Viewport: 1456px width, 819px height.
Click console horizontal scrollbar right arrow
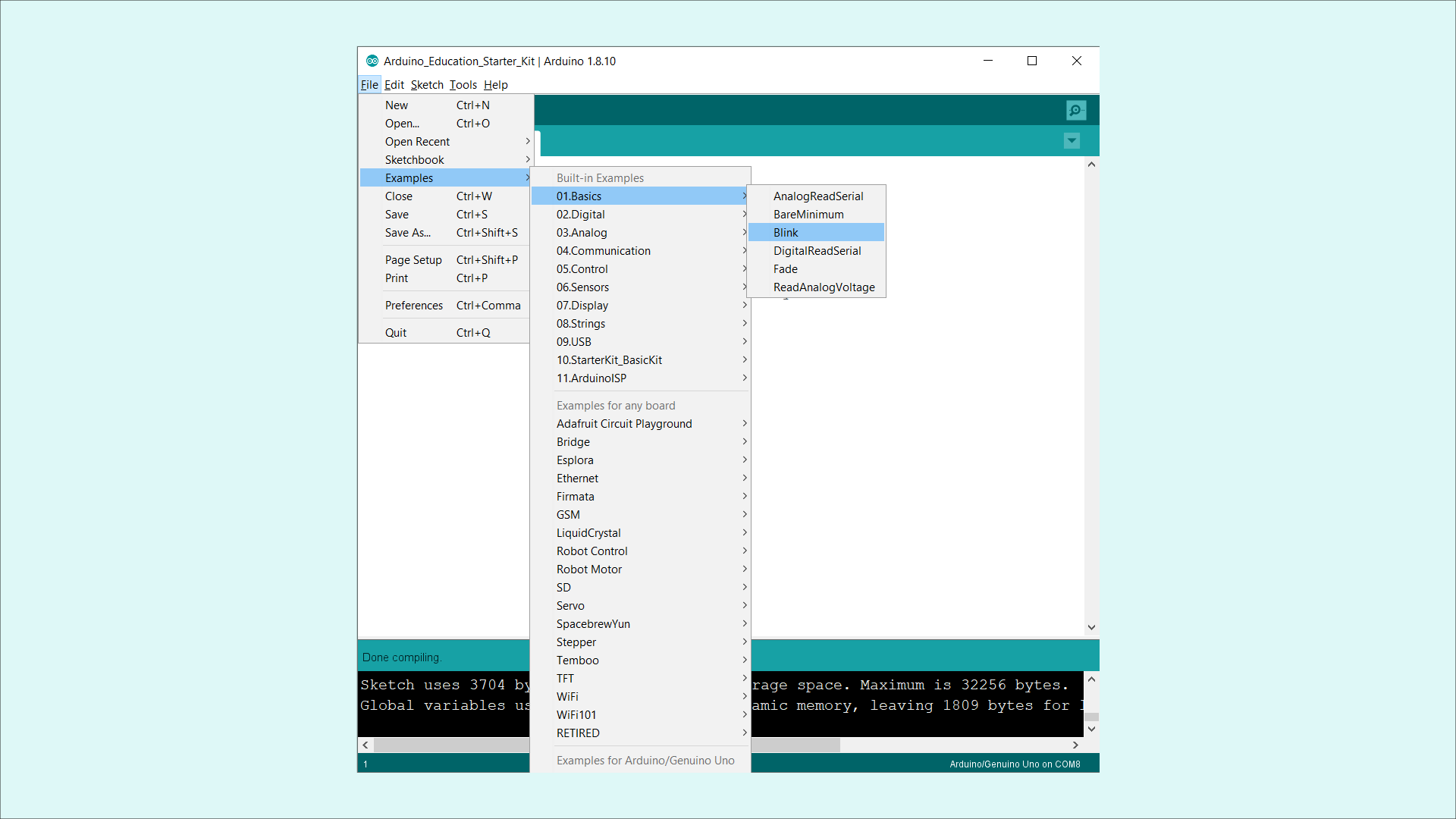[x=1075, y=745]
